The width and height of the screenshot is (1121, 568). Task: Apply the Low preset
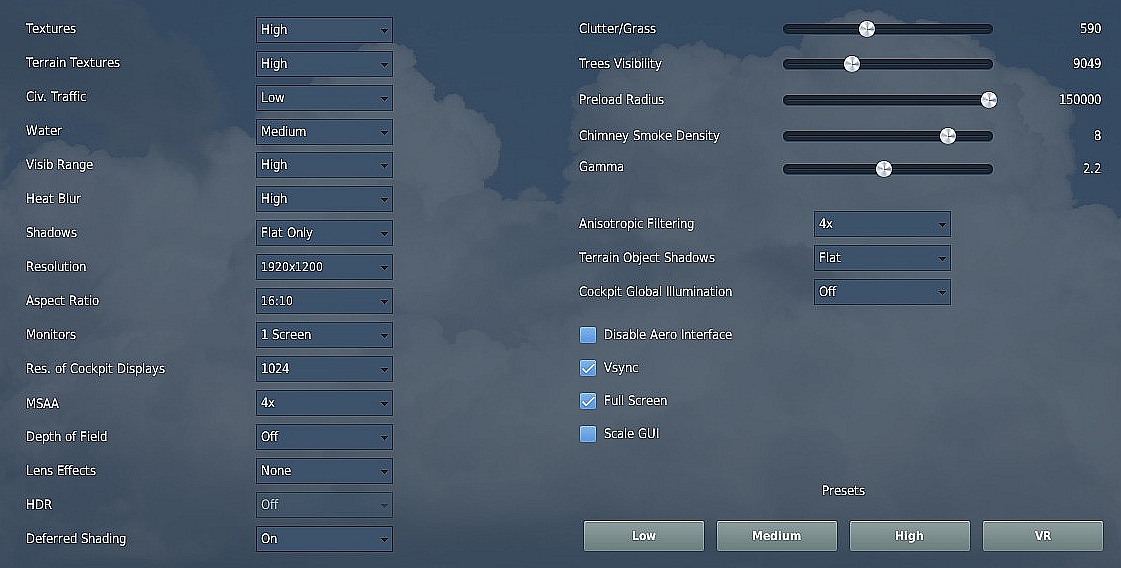pos(643,536)
